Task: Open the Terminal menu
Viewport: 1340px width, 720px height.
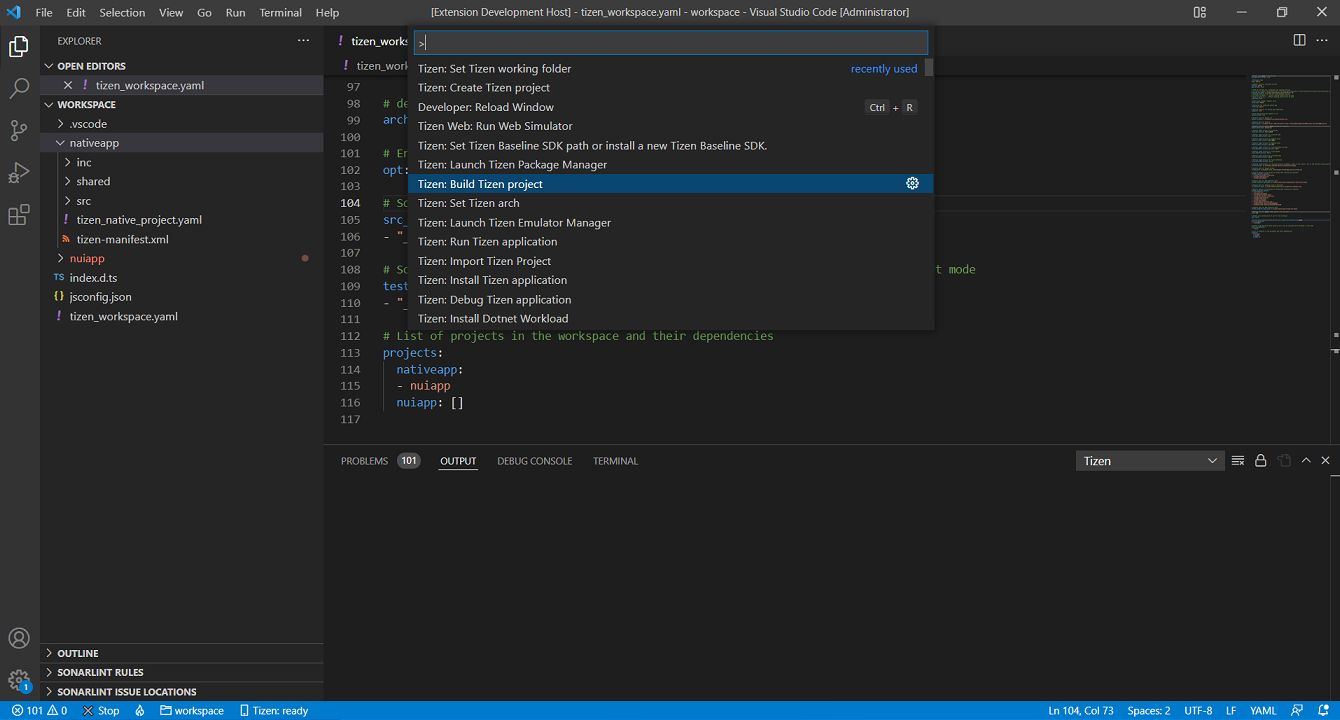Action: coord(280,13)
